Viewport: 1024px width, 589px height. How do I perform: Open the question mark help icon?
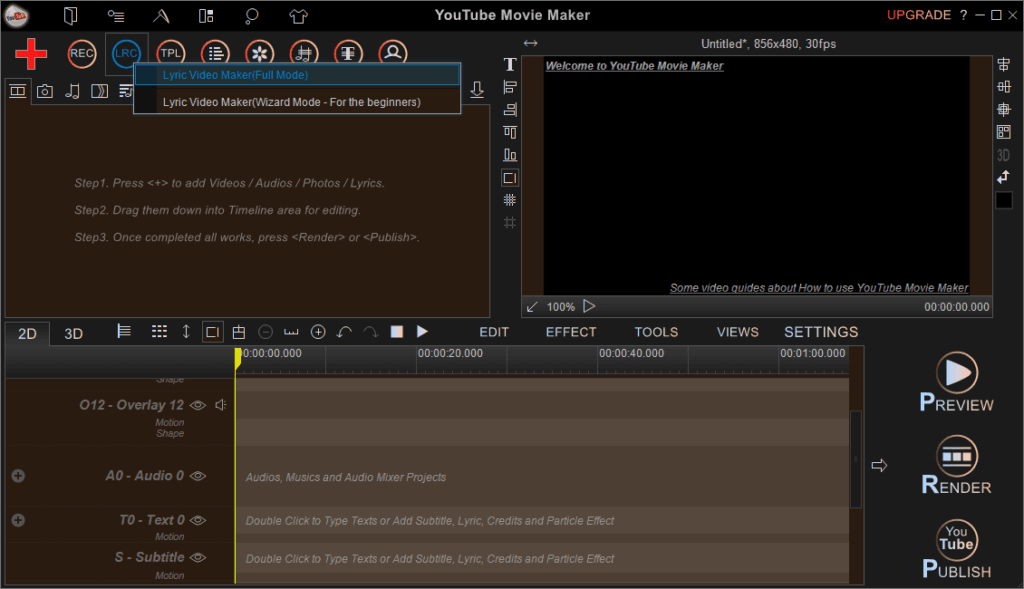pos(964,15)
